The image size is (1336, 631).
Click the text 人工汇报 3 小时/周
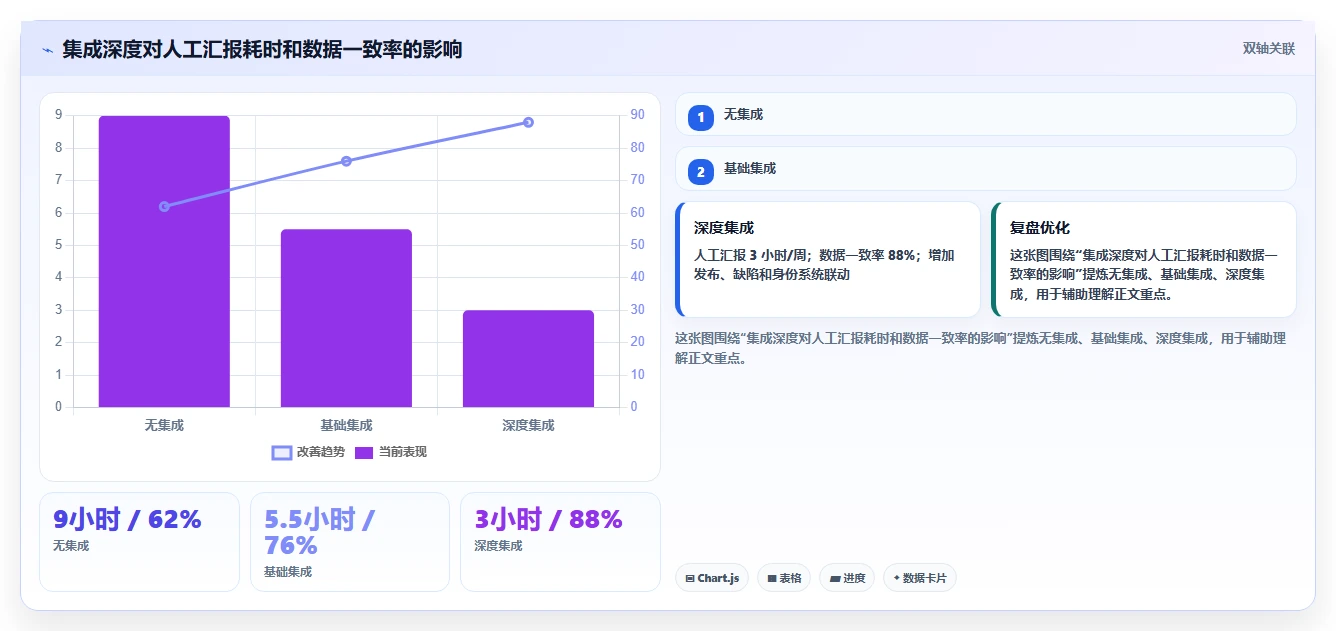[x=753, y=255]
